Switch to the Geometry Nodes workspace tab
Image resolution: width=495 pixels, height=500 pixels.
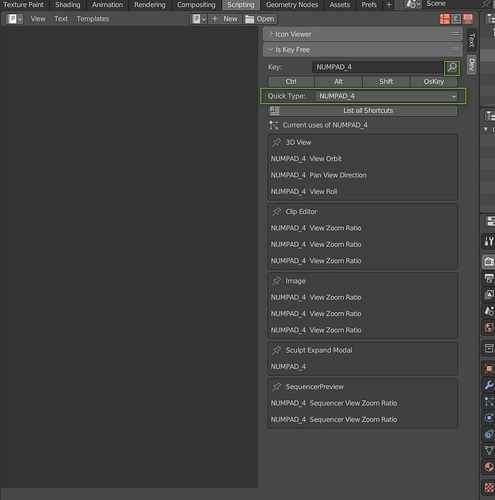tap(292, 5)
